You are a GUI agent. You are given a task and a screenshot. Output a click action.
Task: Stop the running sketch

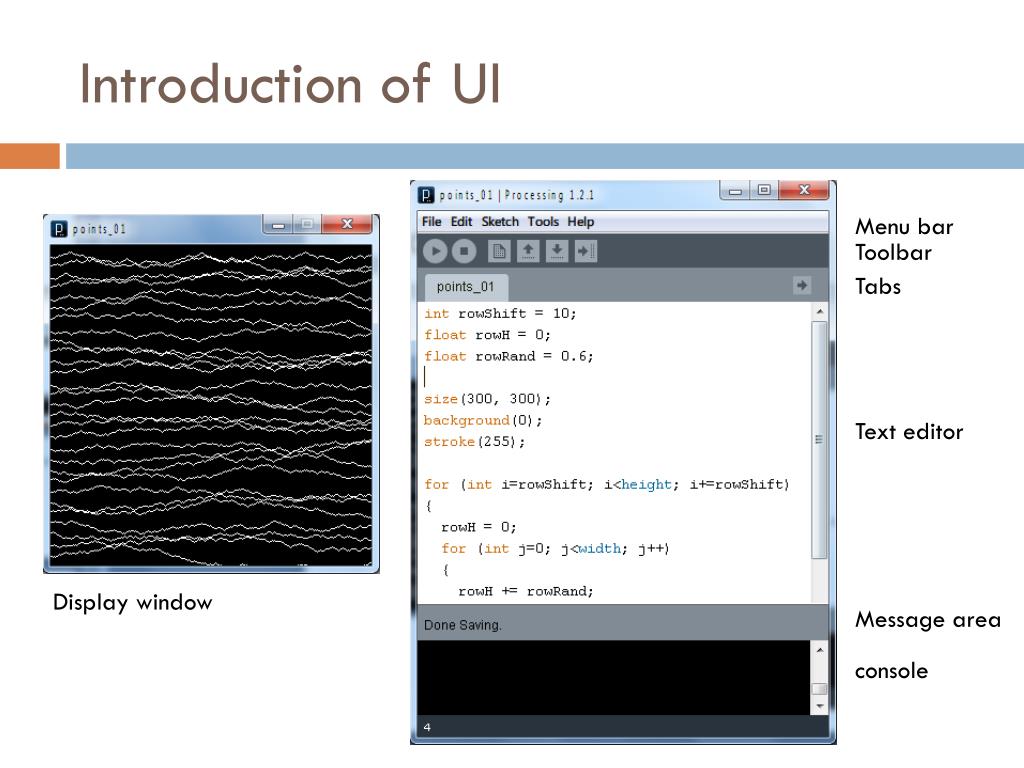pos(464,251)
